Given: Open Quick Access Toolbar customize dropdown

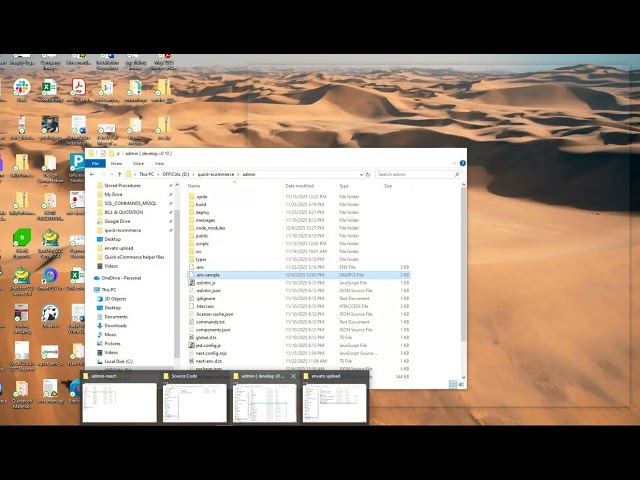Looking at the screenshot, I should pos(118,153).
